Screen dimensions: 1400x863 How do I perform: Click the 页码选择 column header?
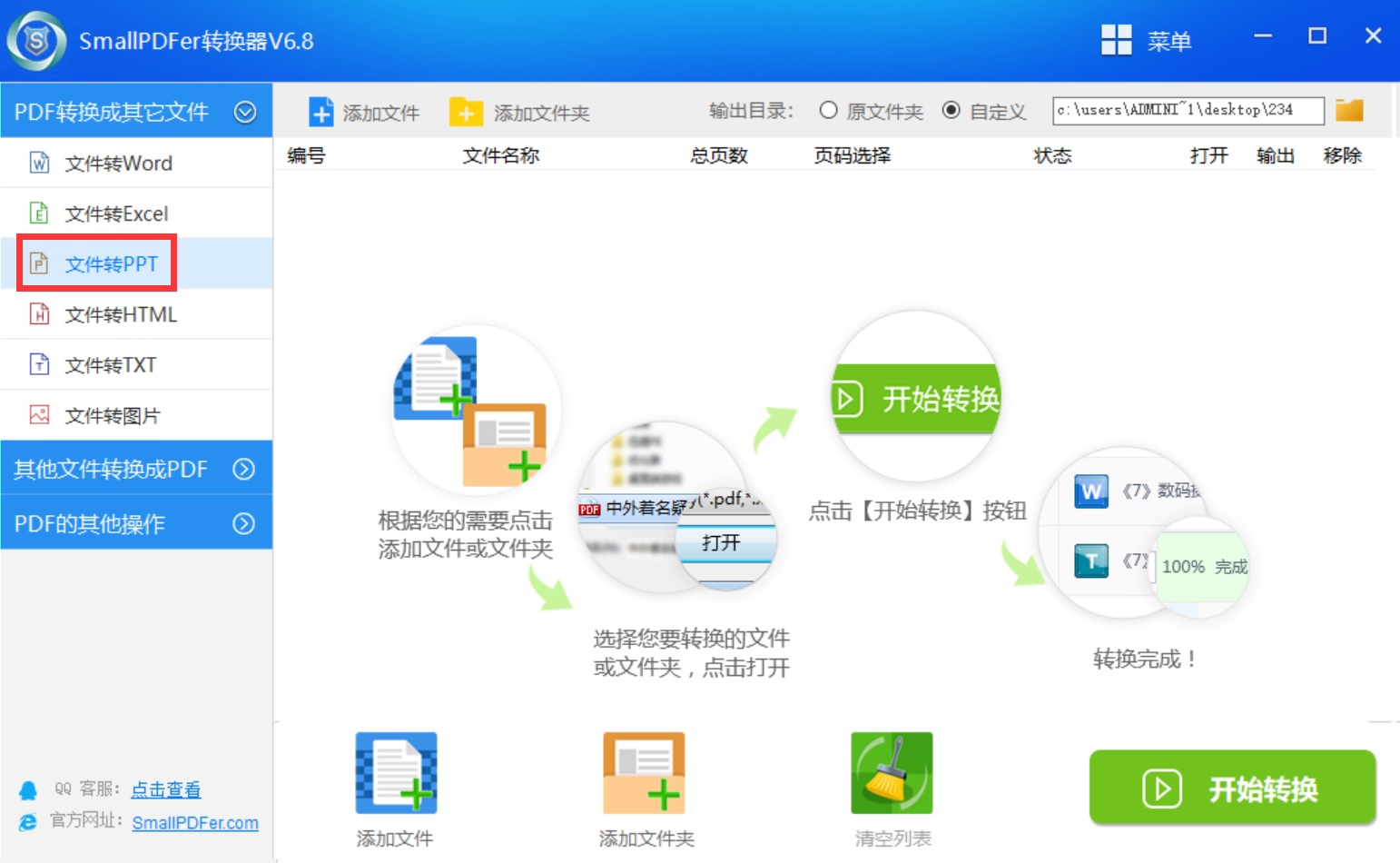853,155
